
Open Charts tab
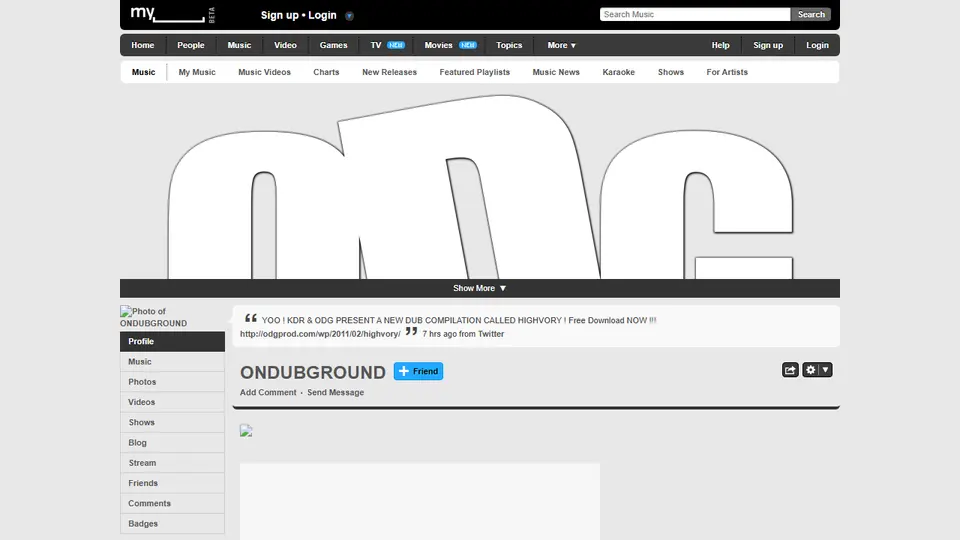tap(326, 72)
